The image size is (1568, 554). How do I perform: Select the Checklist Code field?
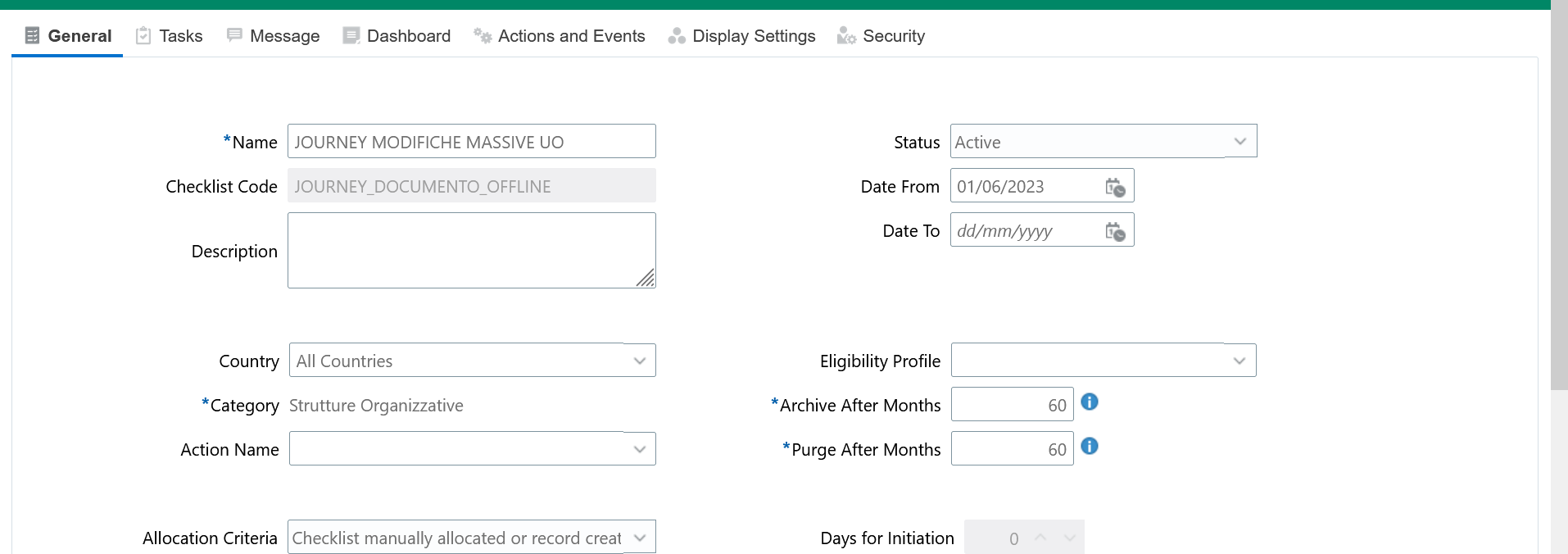pos(472,185)
